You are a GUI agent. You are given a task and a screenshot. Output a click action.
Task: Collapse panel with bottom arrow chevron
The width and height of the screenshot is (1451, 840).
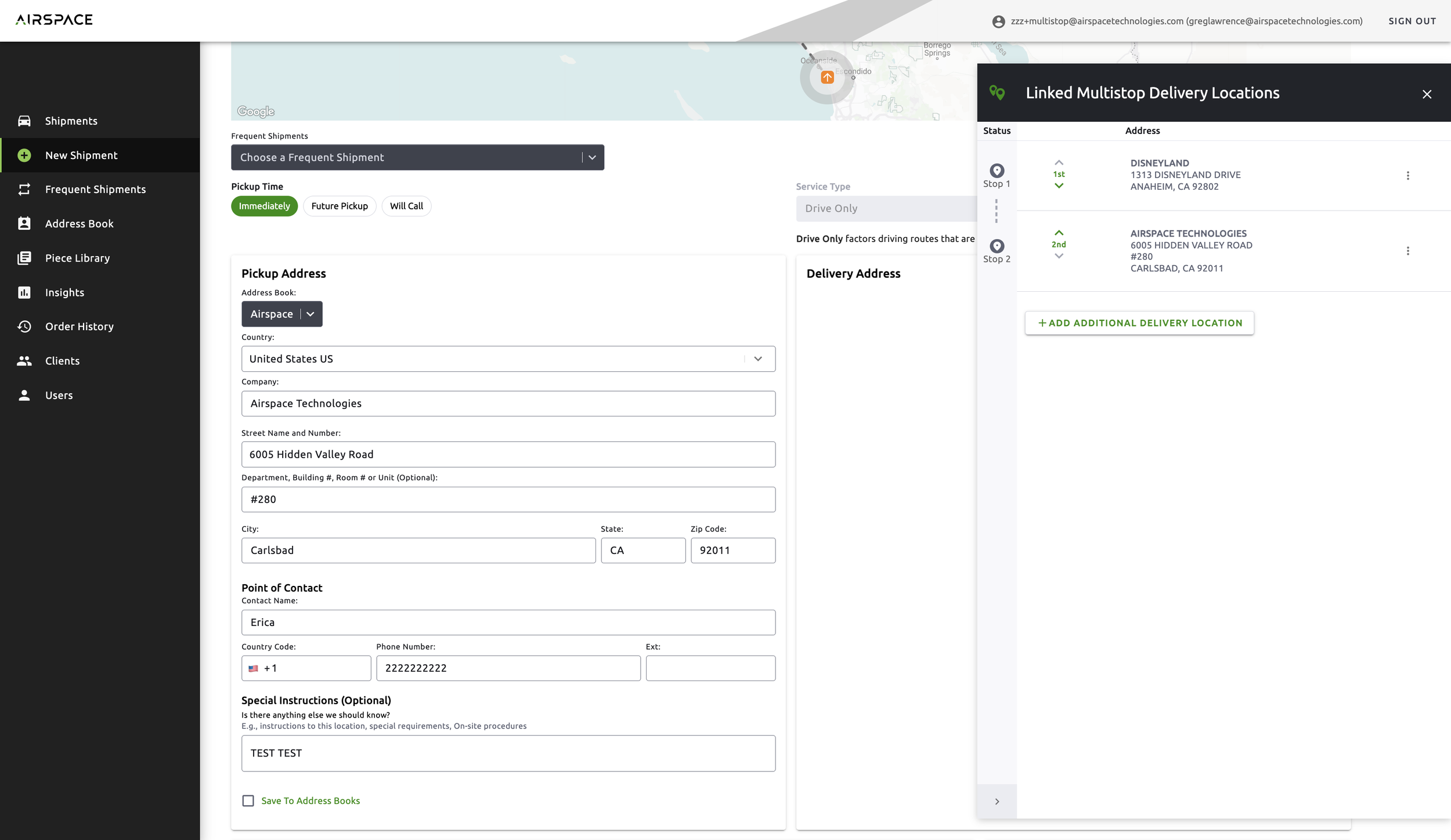point(997,802)
